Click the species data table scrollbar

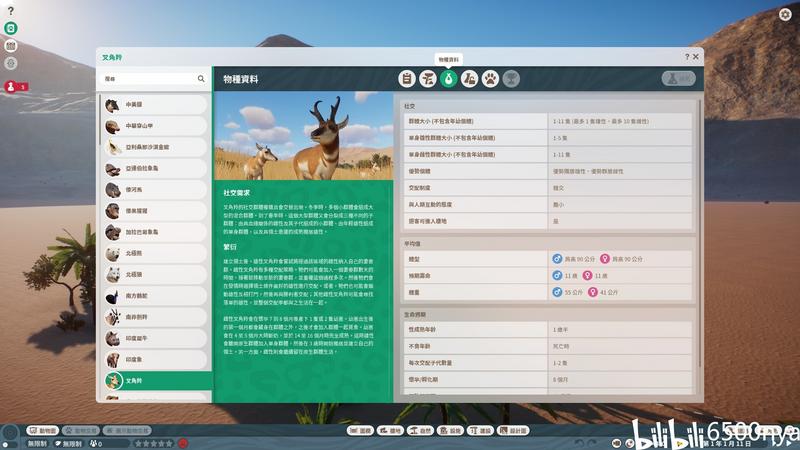(699, 232)
